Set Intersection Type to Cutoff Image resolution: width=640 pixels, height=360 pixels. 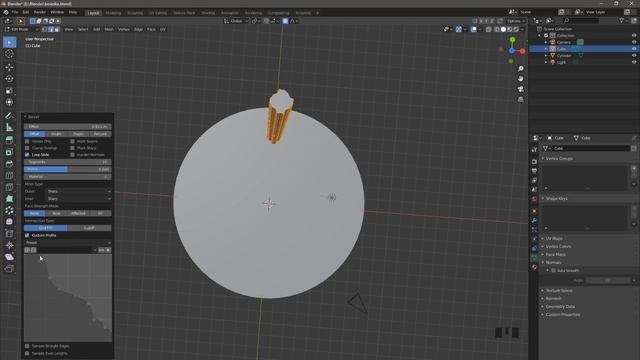tap(89, 228)
